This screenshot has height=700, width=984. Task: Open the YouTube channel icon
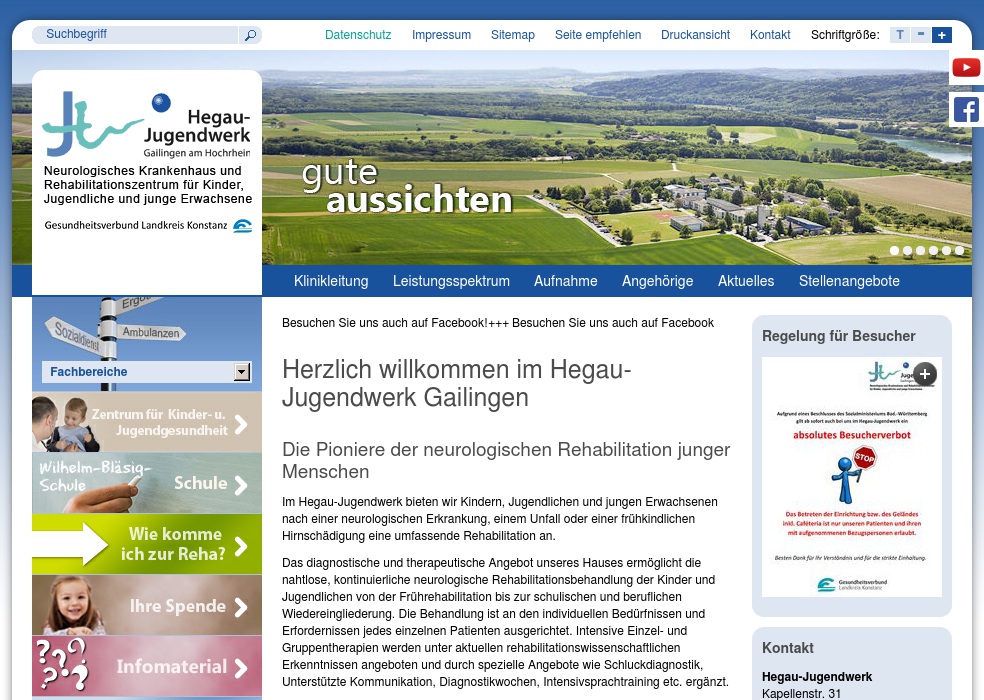tap(965, 67)
